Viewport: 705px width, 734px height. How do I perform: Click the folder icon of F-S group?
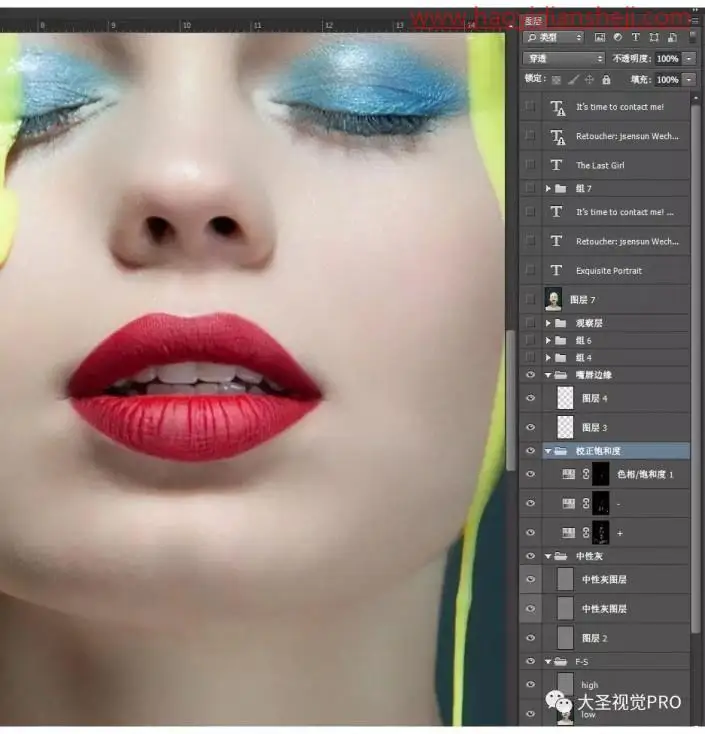(x=560, y=661)
